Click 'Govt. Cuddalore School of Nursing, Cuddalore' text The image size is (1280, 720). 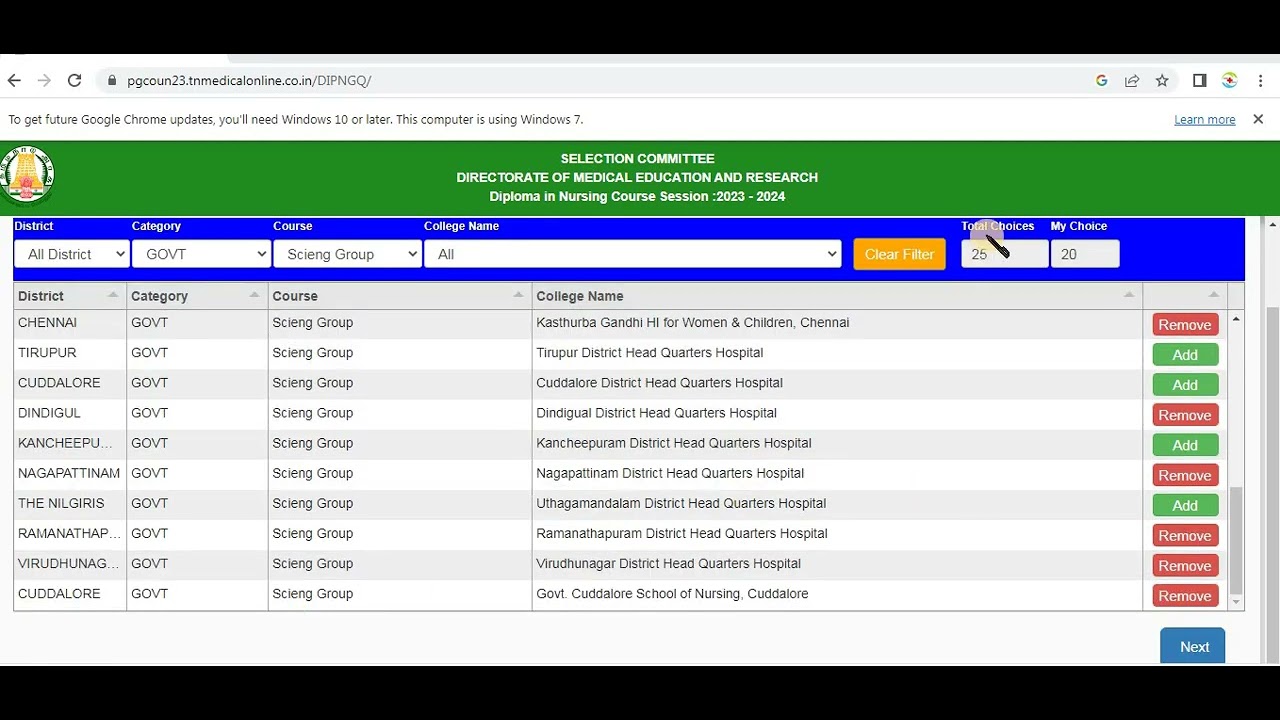pos(672,593)
